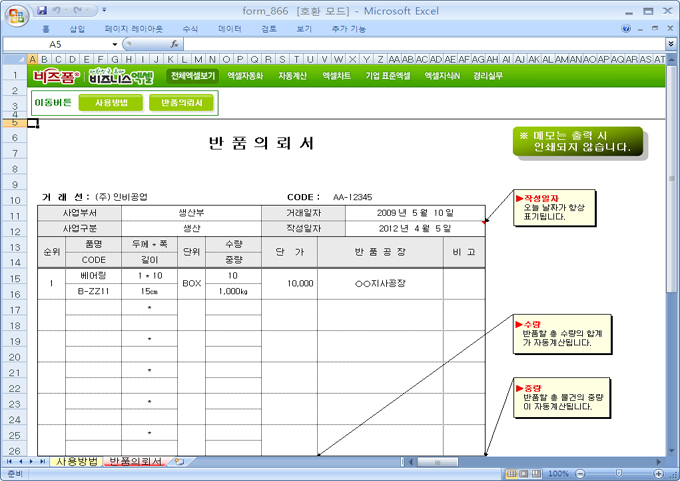This screenshot has width=680, height=481.
Task: Select the date cell 2012 년 4 월 5 일
Action: 415,229
